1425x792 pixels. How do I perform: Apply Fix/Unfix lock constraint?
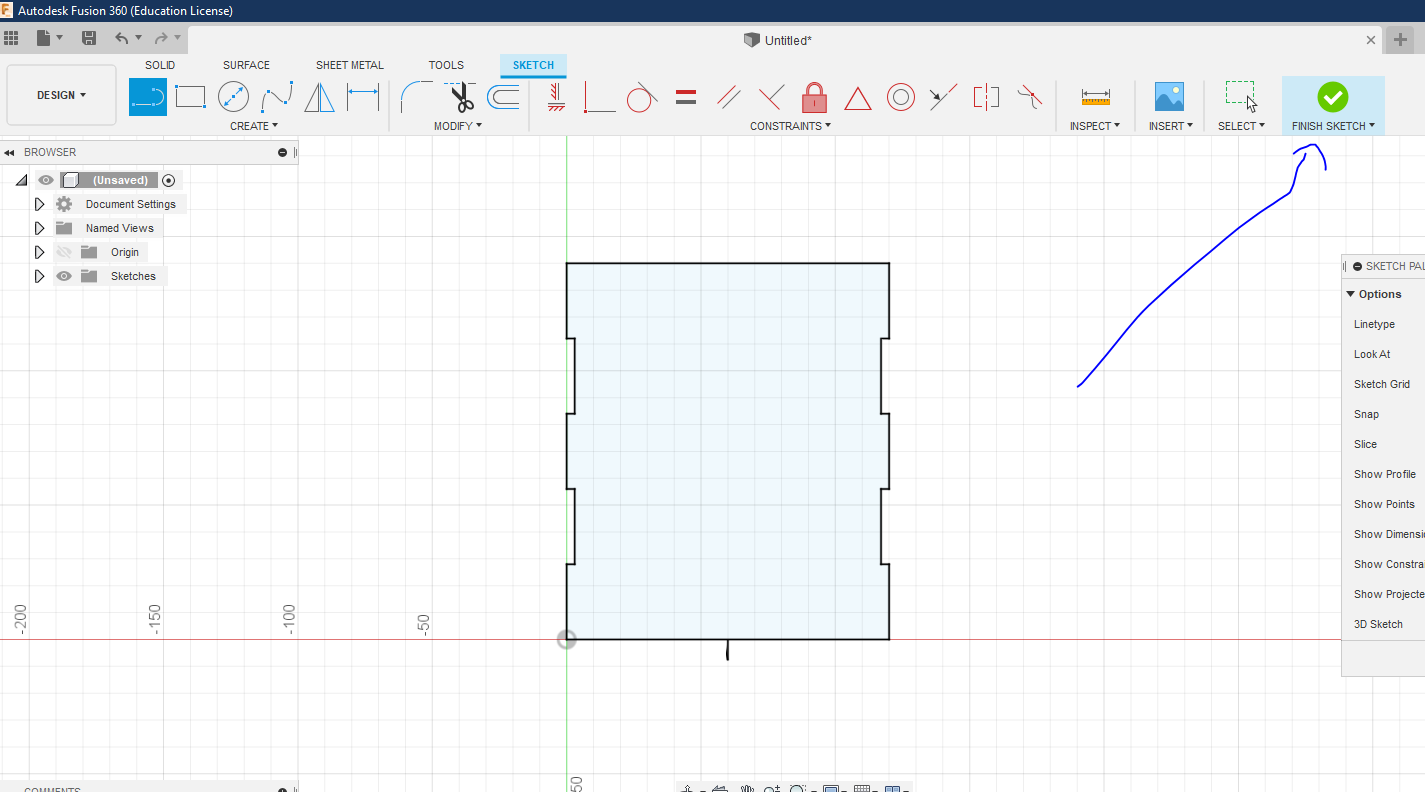pyautogui.click(x=815, y=97)
